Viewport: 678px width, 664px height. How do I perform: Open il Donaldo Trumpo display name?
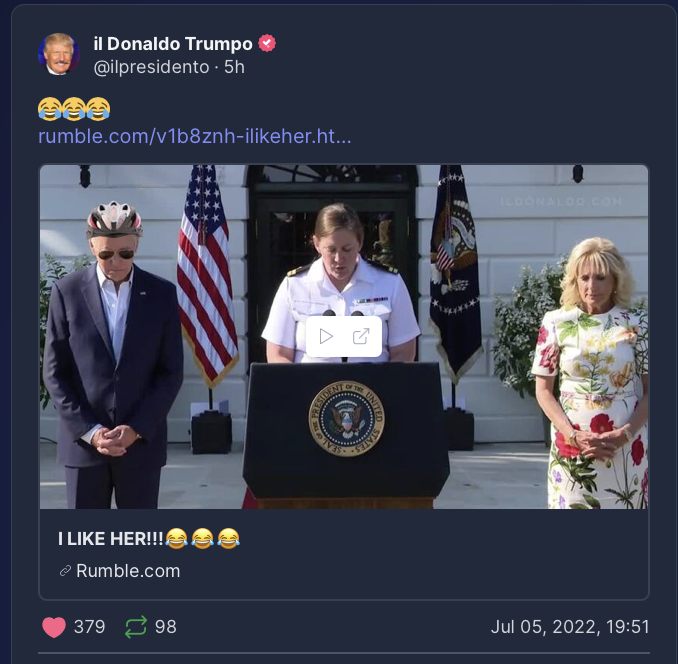[173, 44]
